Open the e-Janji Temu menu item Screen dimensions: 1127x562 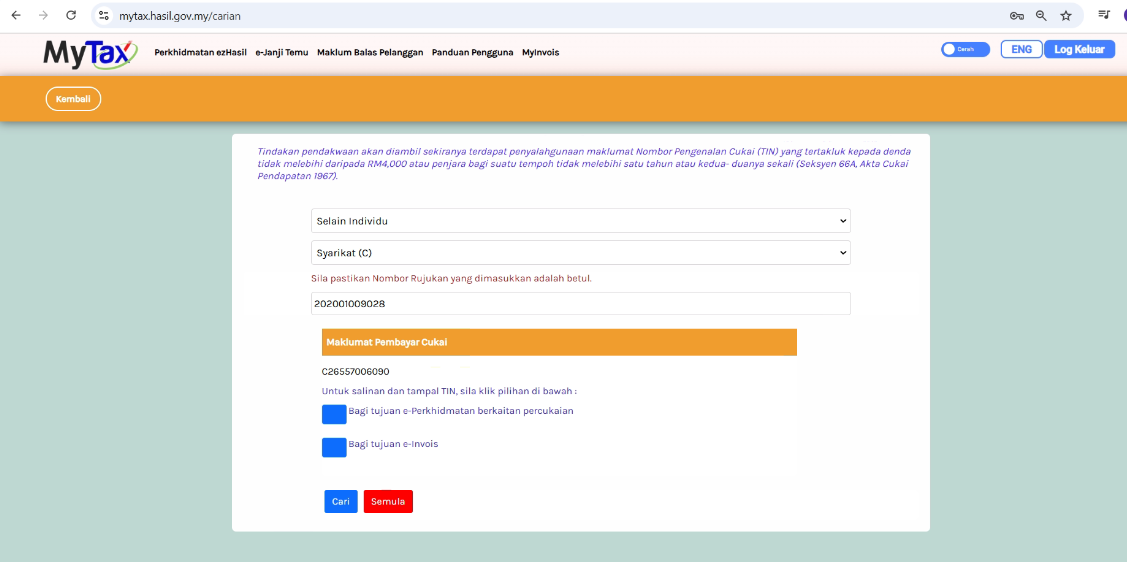point(282,53)
